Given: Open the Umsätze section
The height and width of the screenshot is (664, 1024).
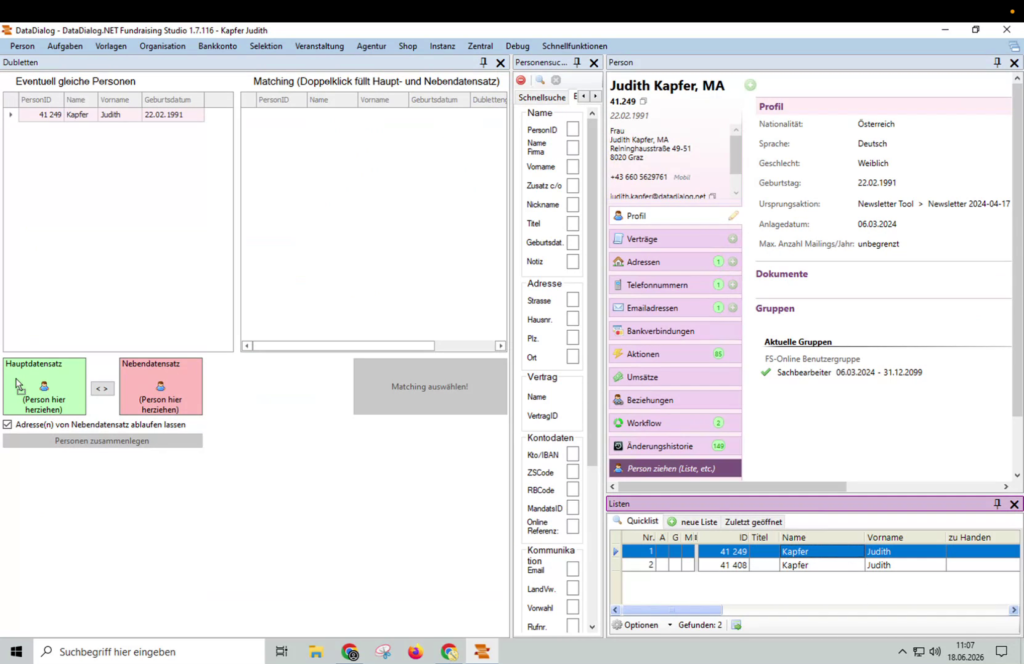Looking at the screenshot, I should tap(675, 377).
